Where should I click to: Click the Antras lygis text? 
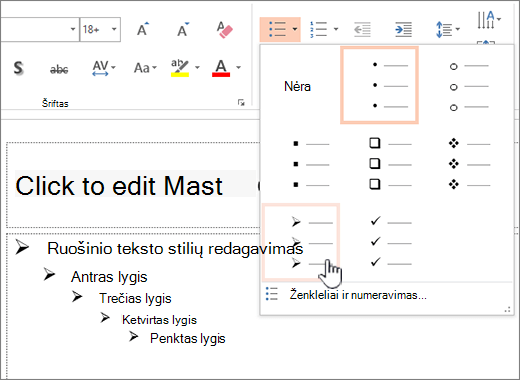tap(109, 277)
